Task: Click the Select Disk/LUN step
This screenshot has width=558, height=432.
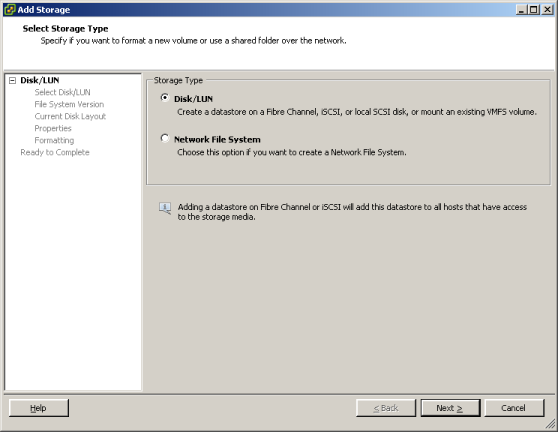Action: (63, 93)
